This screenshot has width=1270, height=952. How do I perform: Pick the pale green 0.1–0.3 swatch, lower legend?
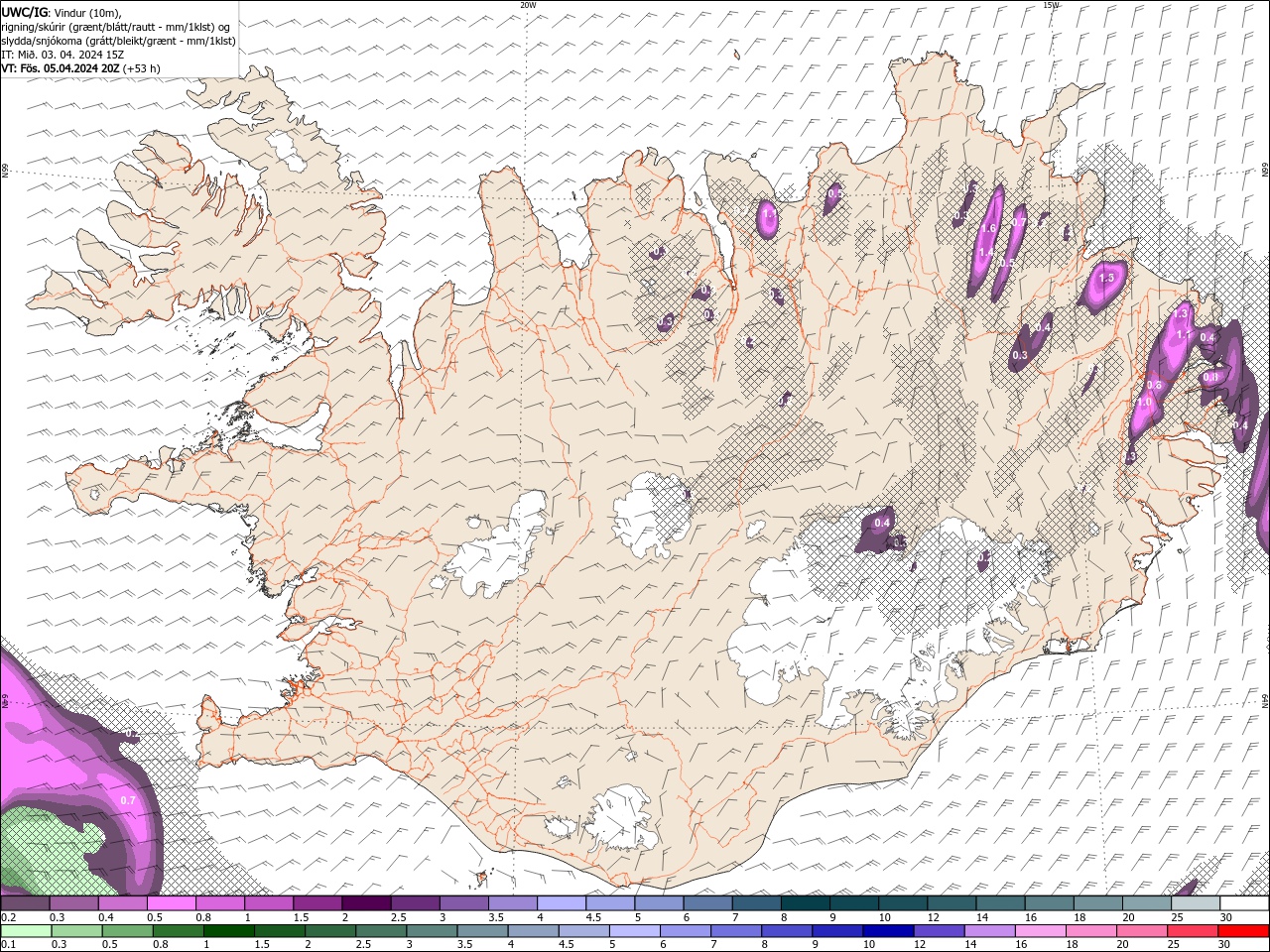26,931
